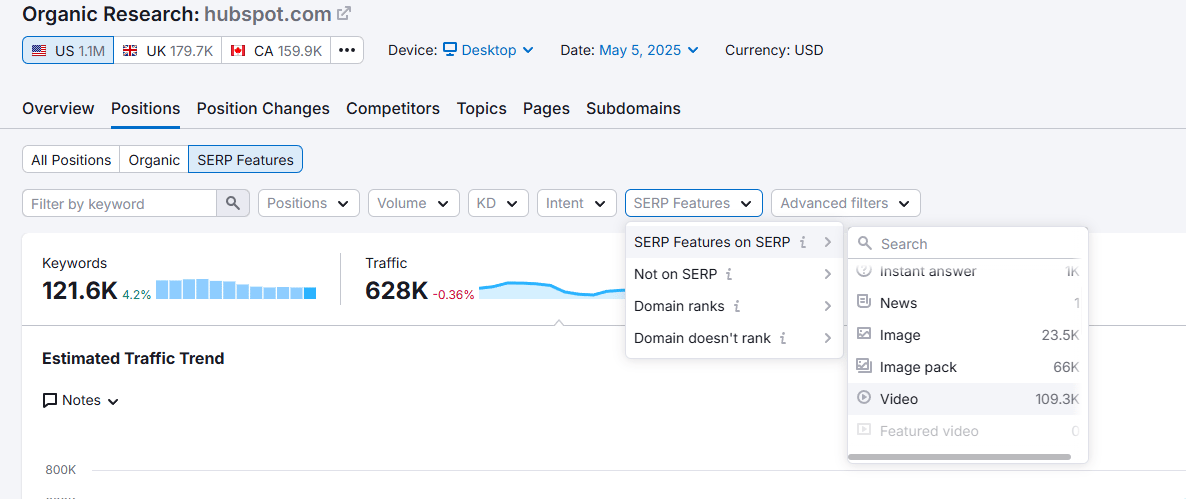Image resolution: width=1186 pixels, height=499 pixels.
Task: Click the keyword search magnifier button
Action: [233, 203]
